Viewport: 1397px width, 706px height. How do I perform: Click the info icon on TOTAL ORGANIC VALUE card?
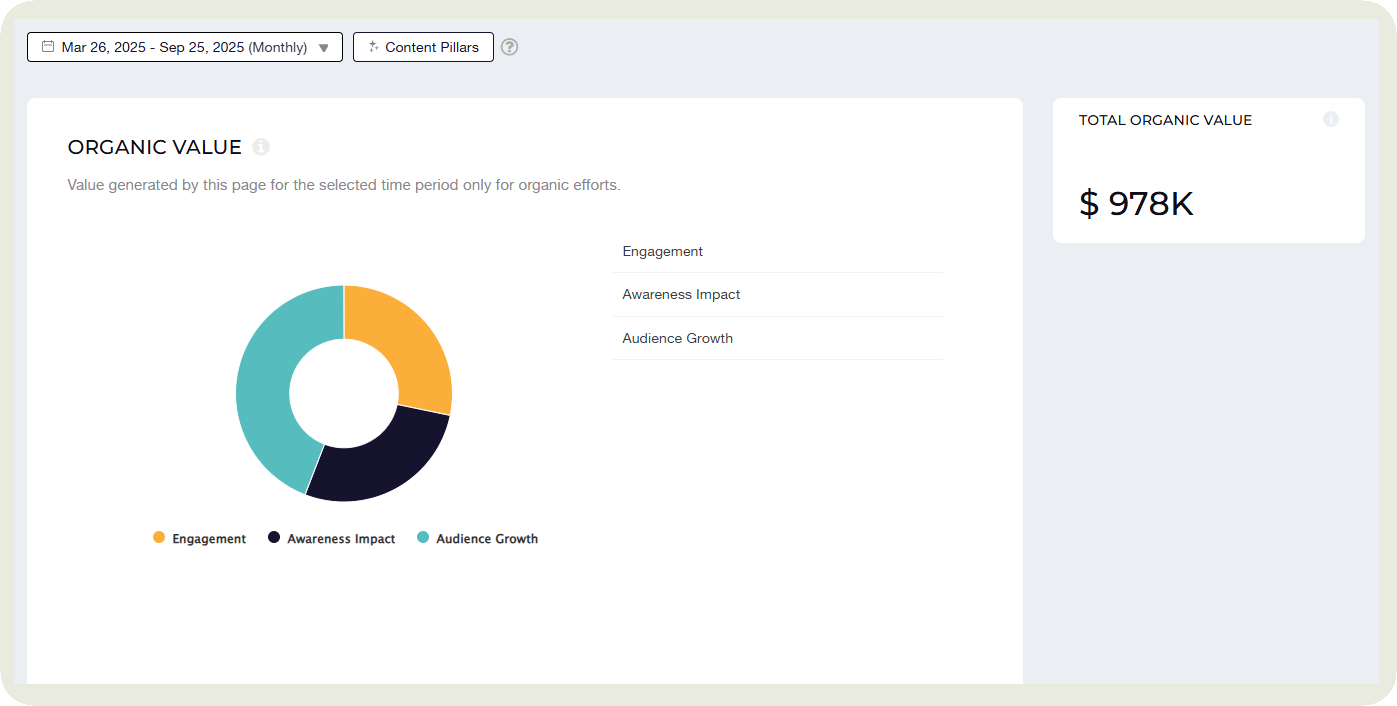(1331, 119)
